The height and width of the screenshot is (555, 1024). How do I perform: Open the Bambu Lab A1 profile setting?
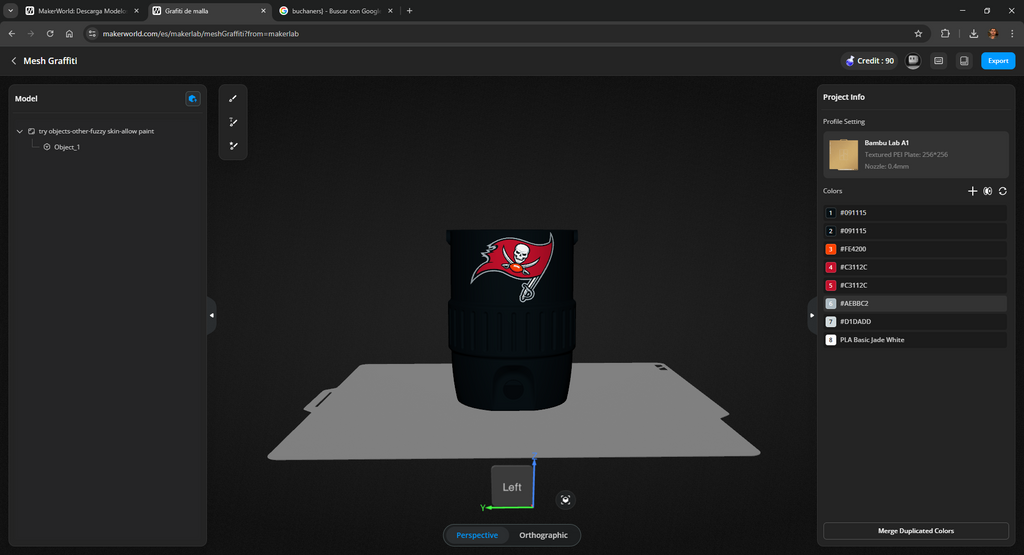(916, 155)
